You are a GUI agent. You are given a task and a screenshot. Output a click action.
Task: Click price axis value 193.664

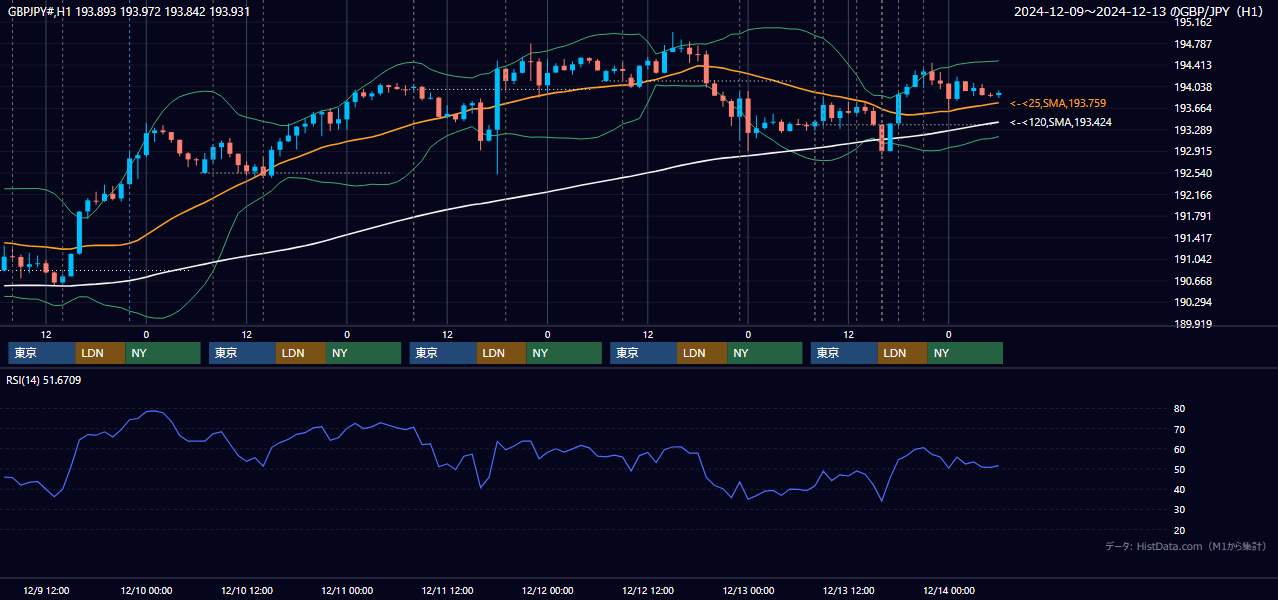(1193, 109)
